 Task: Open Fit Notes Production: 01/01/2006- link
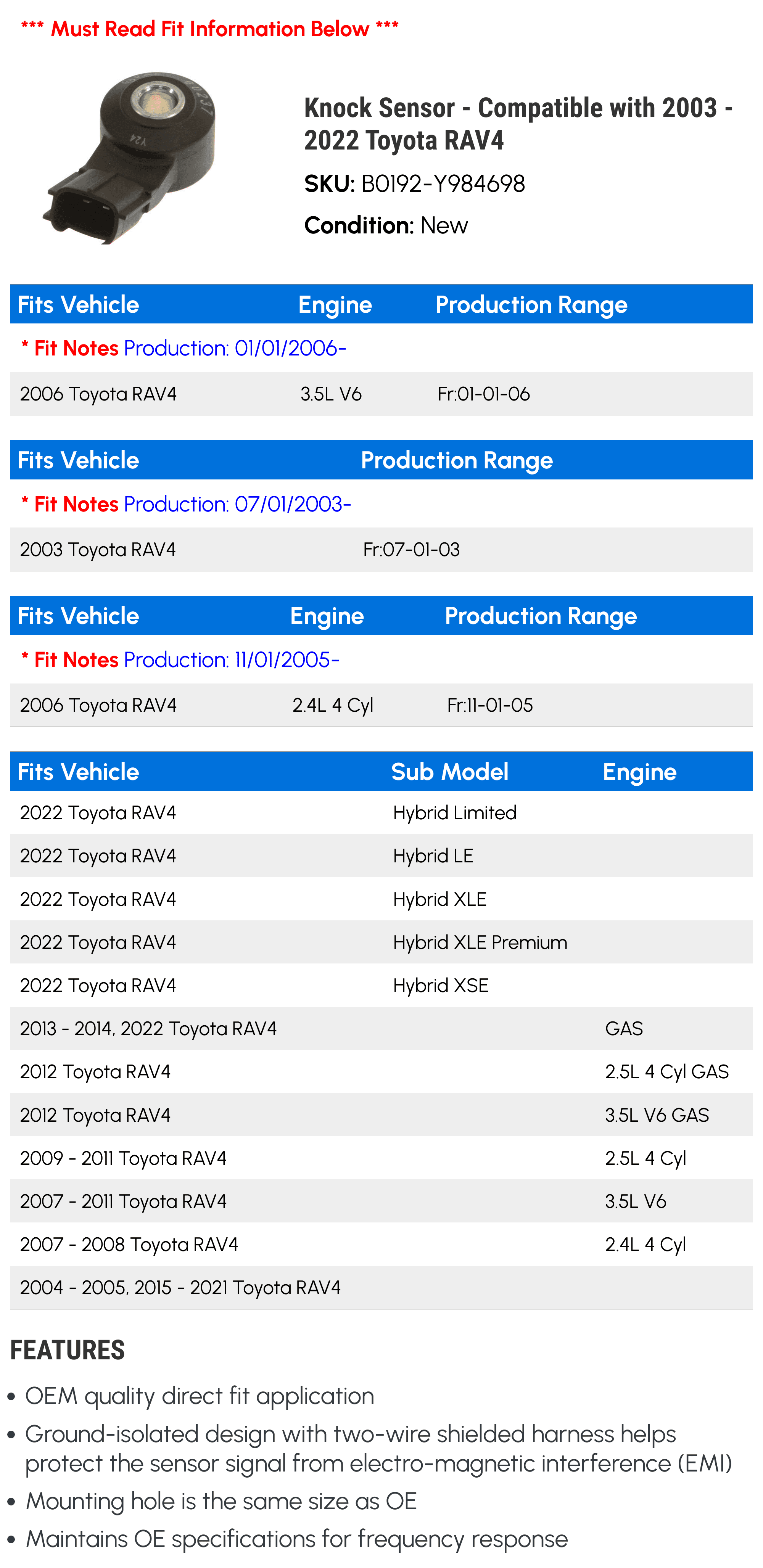click(183, 348)
